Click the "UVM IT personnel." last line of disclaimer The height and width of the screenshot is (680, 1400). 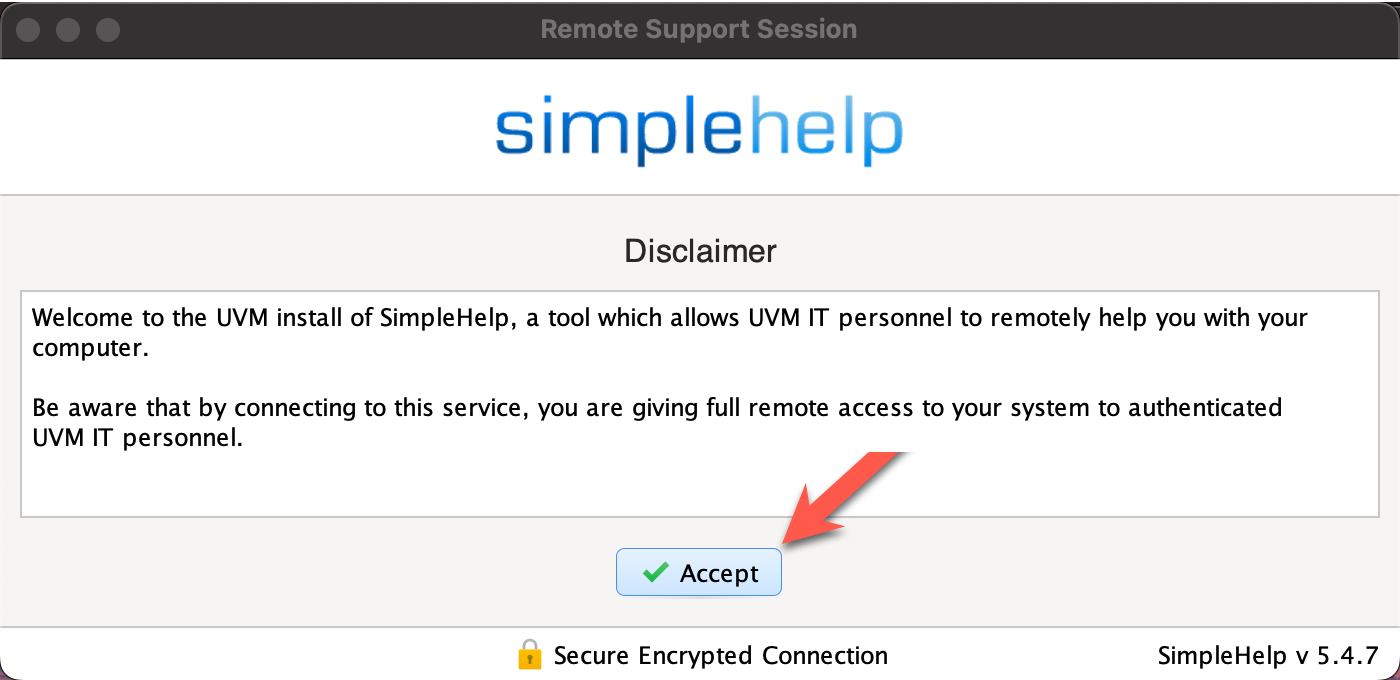(x=137, y=439)
